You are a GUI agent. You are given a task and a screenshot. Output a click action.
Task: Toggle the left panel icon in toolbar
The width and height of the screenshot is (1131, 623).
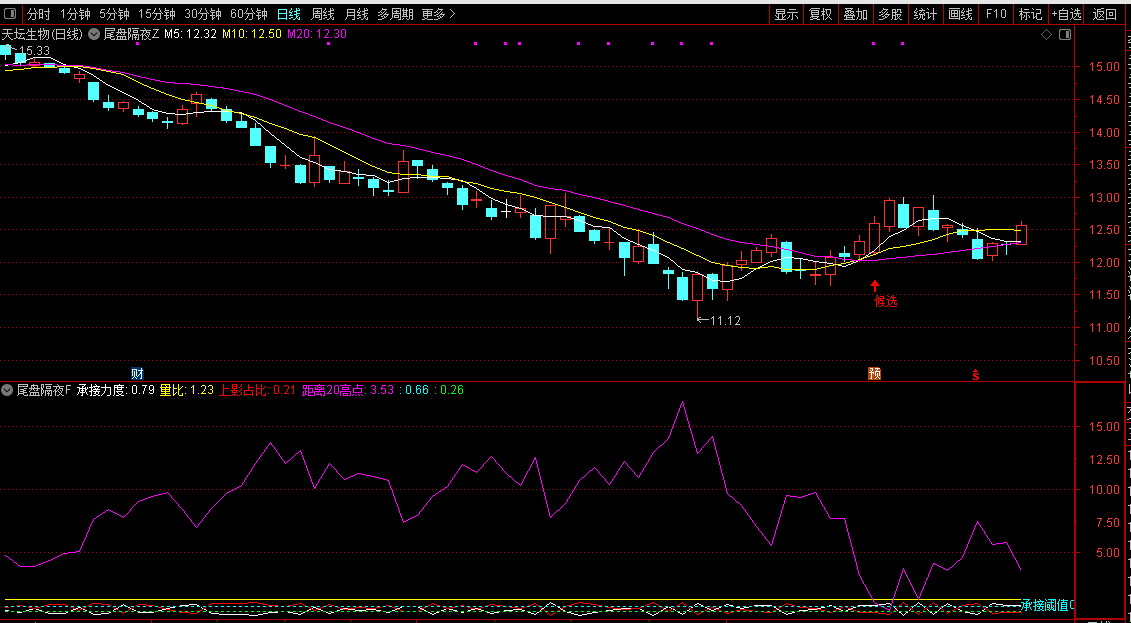(x=12, y=14)
